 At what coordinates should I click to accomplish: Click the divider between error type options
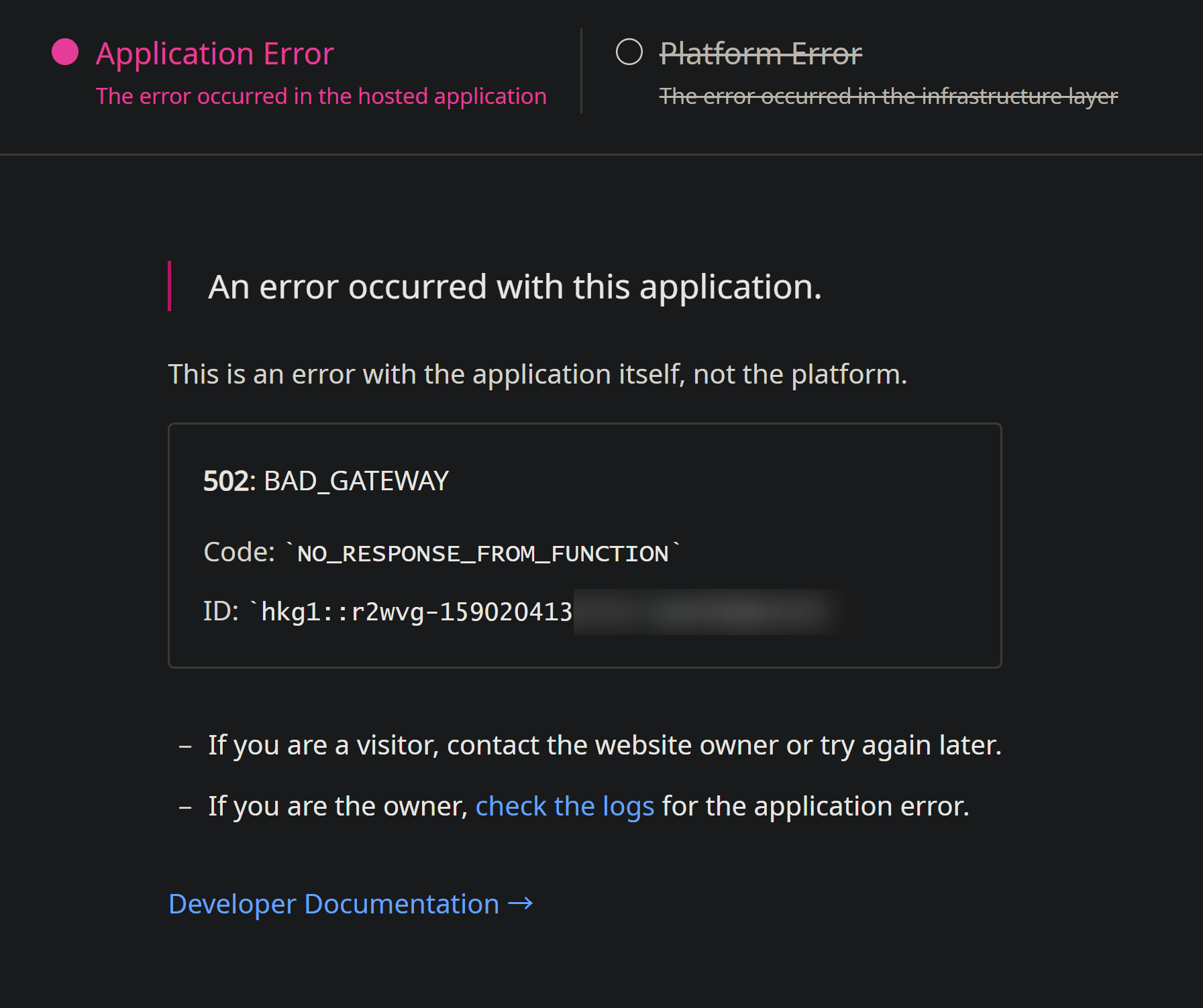coord(581,70)
